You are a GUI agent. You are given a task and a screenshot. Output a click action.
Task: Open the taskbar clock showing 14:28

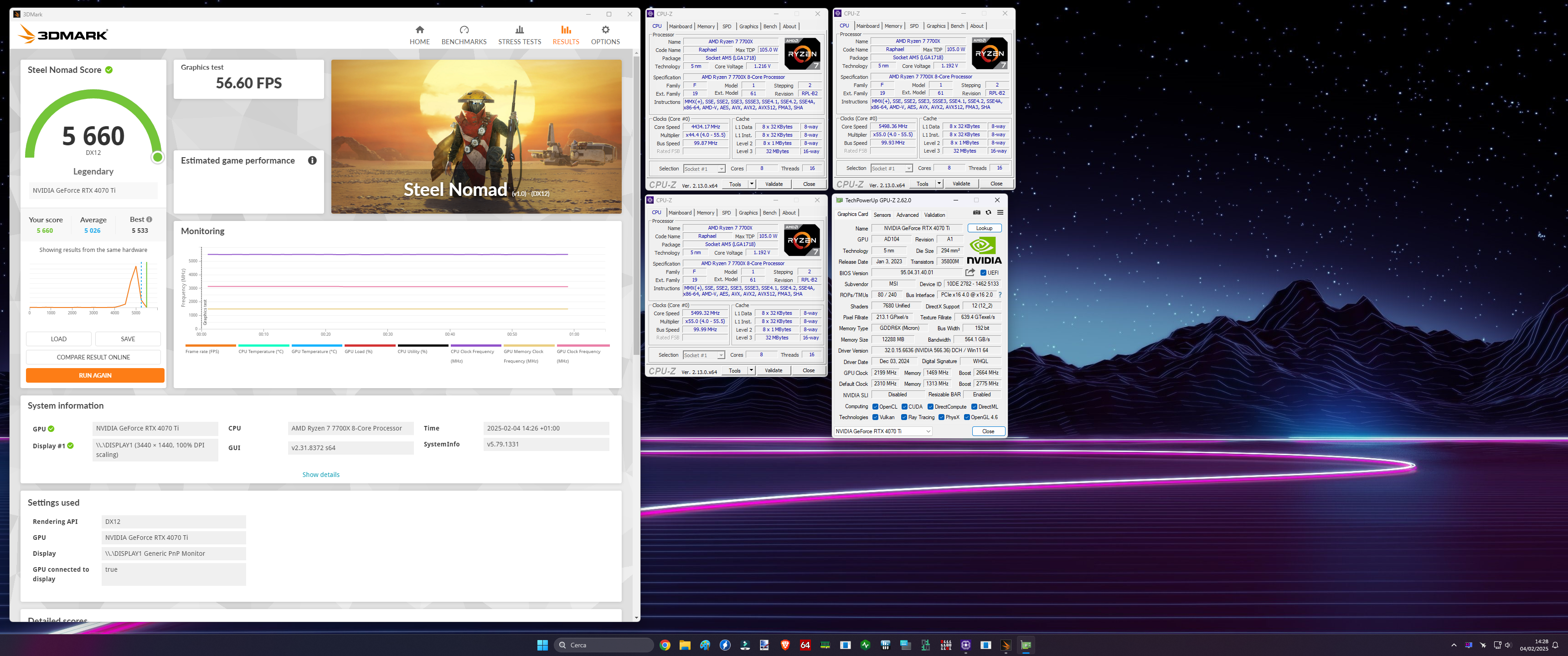pos(1534,645)
